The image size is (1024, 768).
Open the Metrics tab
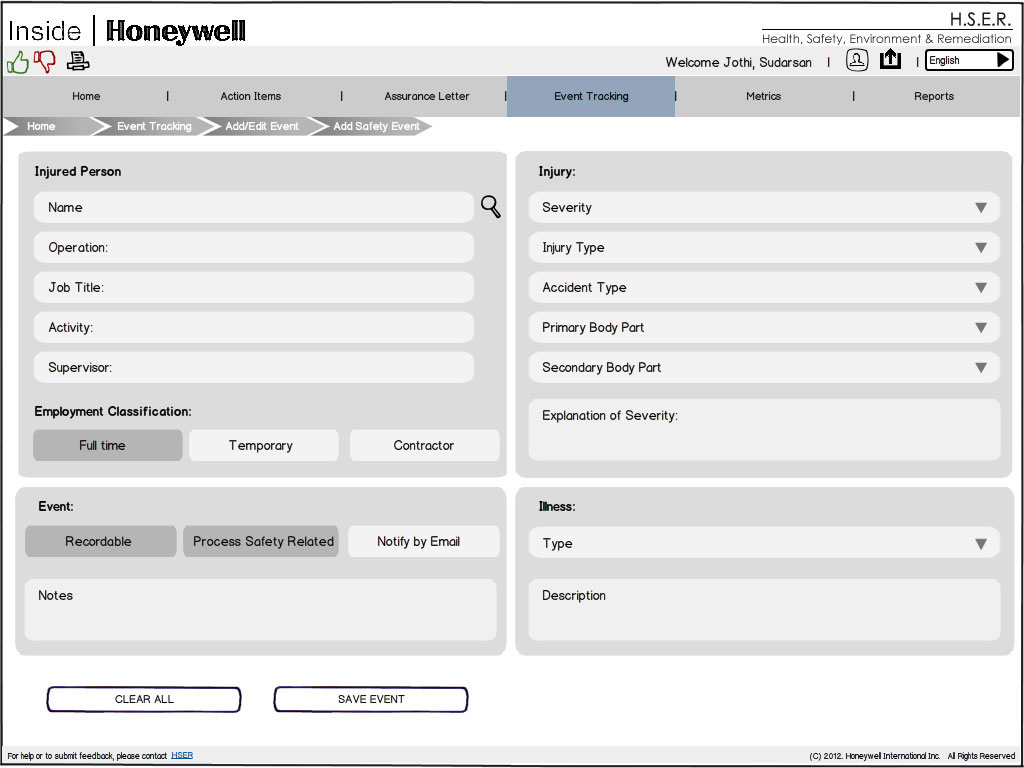(763, 97)
